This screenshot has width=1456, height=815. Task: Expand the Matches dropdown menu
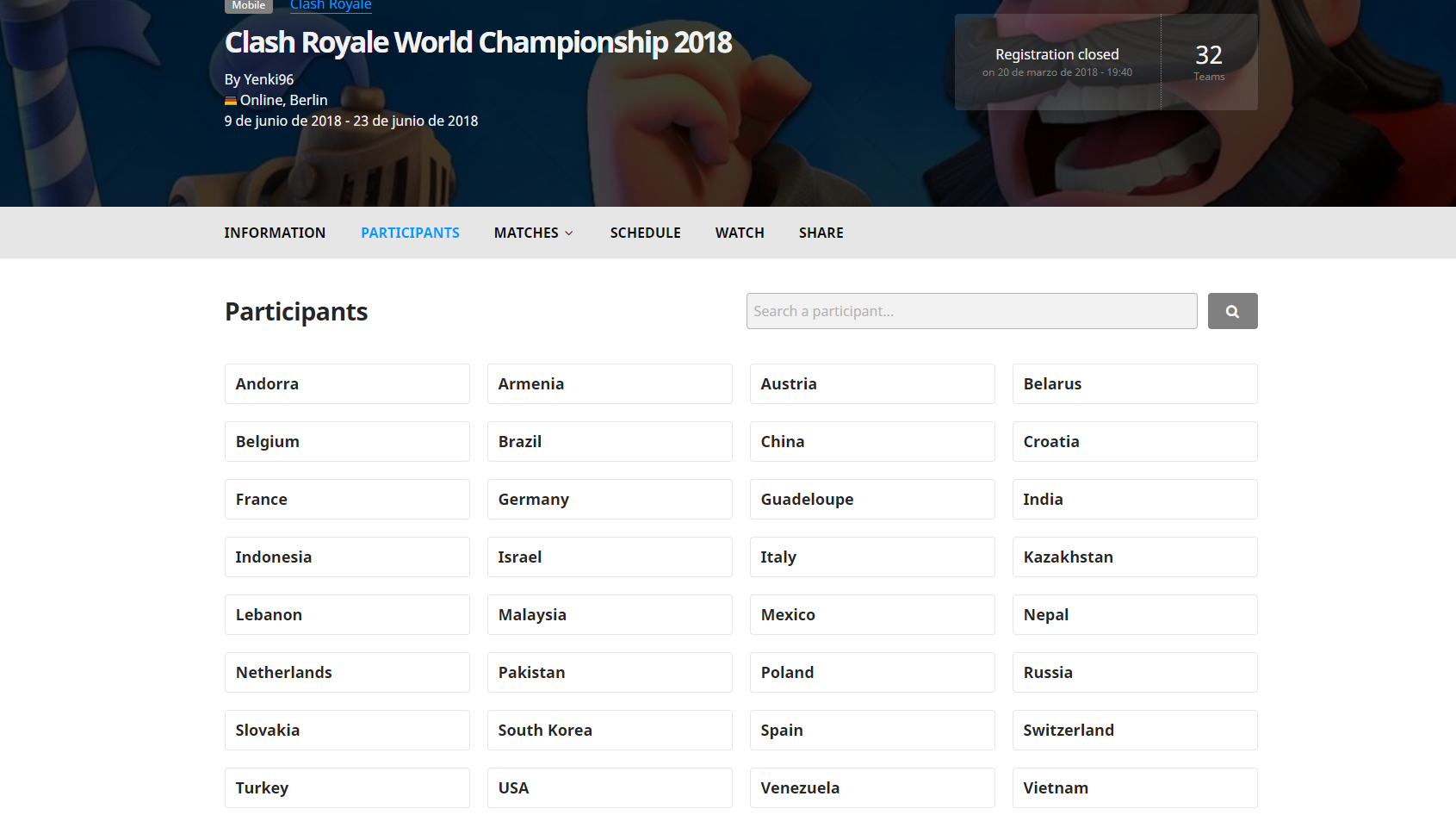tap(533, 233)
